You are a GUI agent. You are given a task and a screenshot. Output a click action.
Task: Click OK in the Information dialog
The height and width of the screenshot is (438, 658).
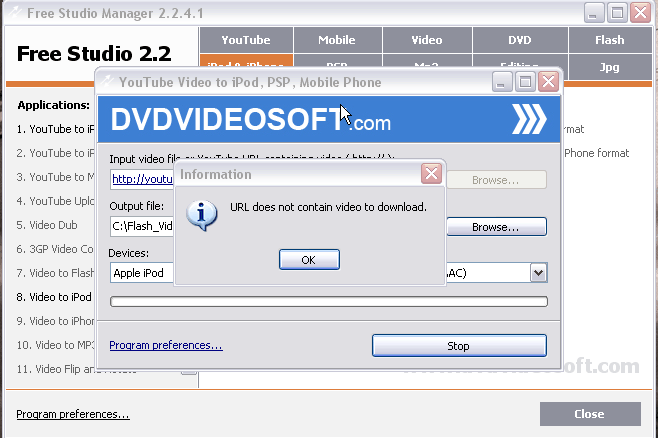pyautogui.click(x=309, y=260)
